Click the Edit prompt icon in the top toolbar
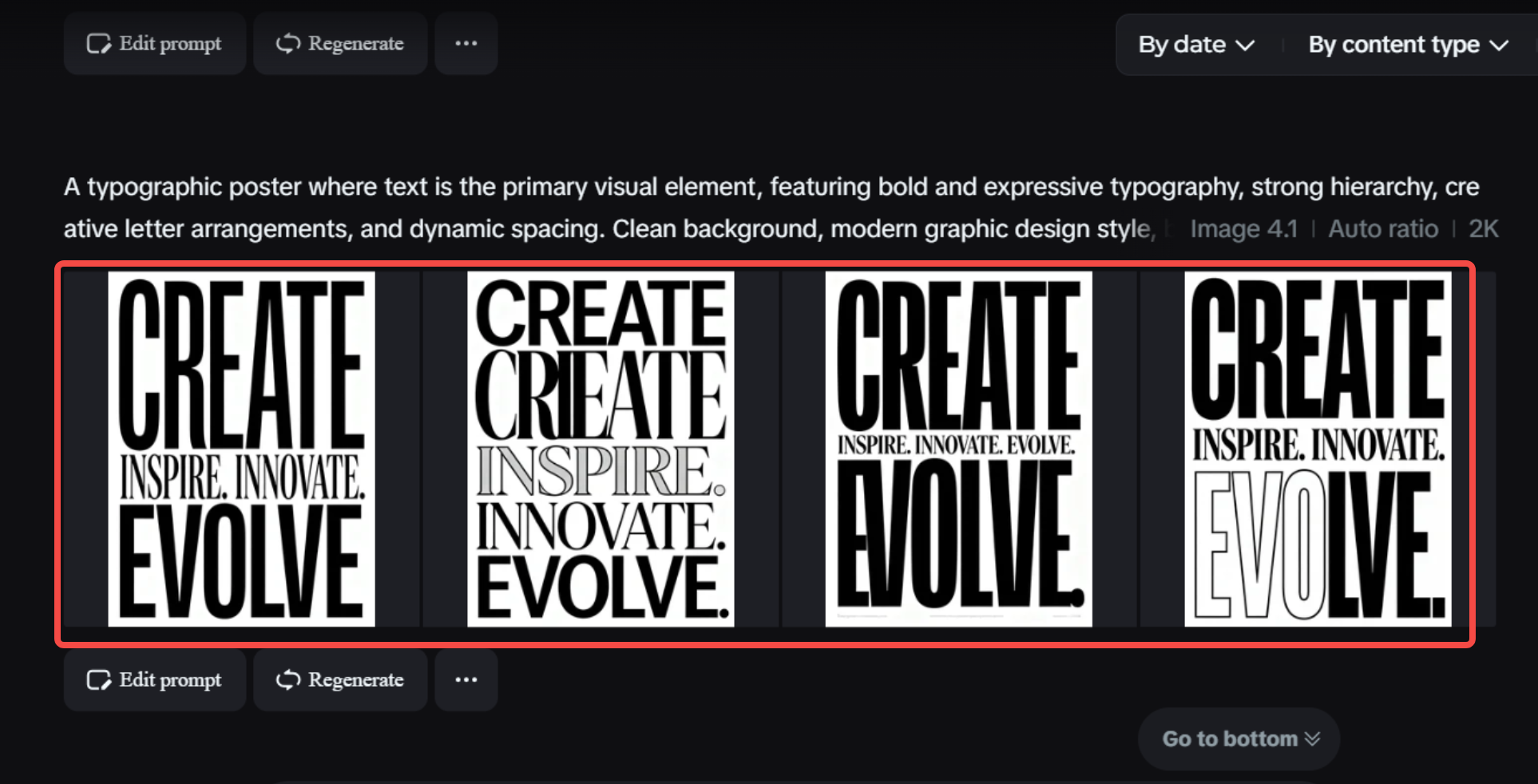Screen dimensions: 1538x784 click(x=97, y=43)
